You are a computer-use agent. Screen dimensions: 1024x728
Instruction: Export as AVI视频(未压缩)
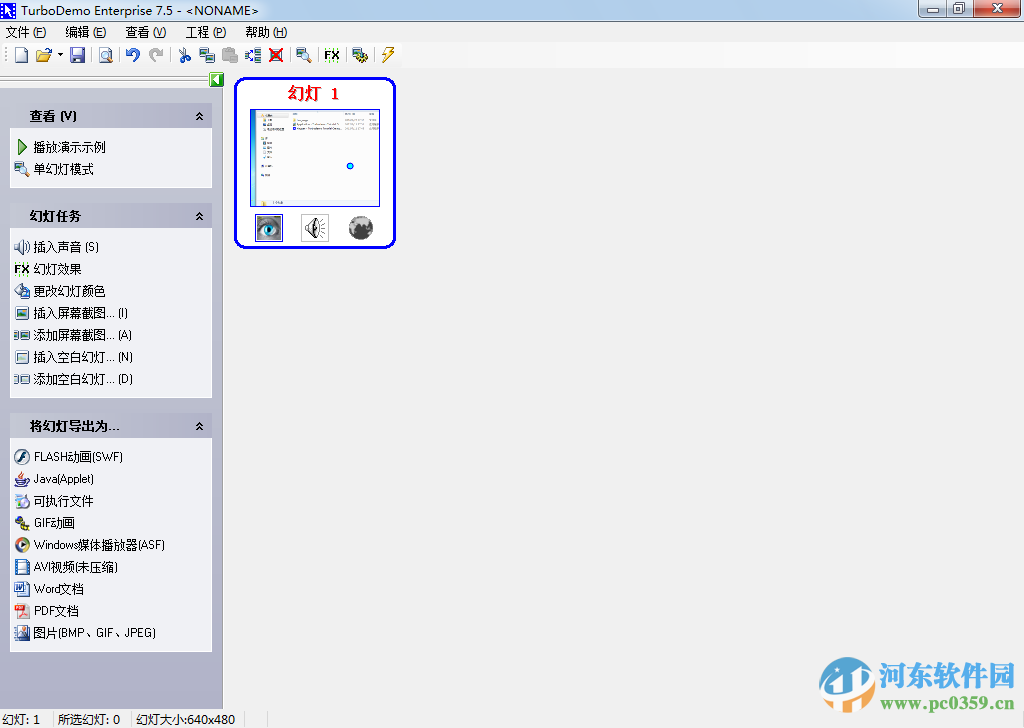point(67,567)
